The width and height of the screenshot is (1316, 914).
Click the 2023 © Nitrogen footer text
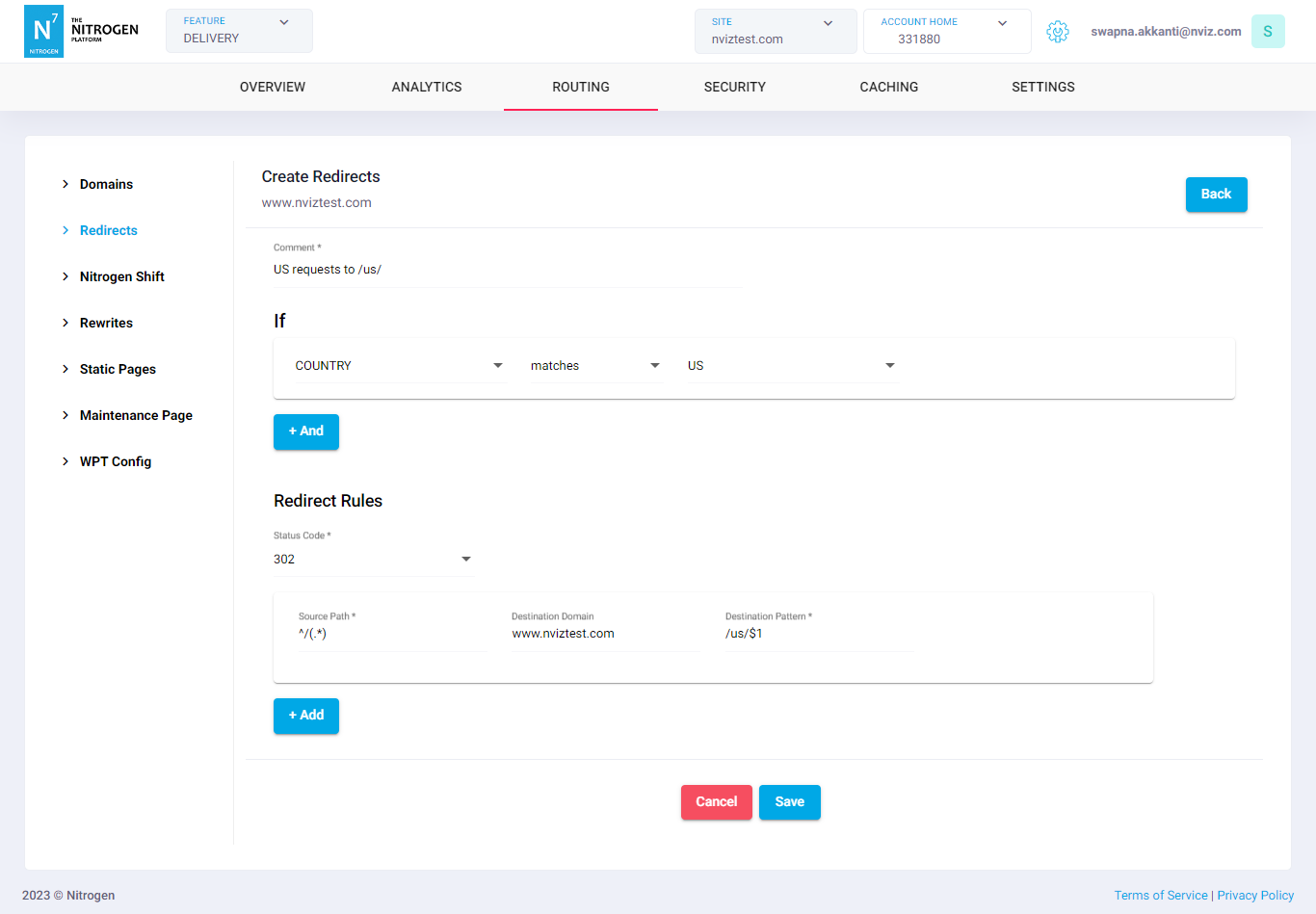(68, 896)
